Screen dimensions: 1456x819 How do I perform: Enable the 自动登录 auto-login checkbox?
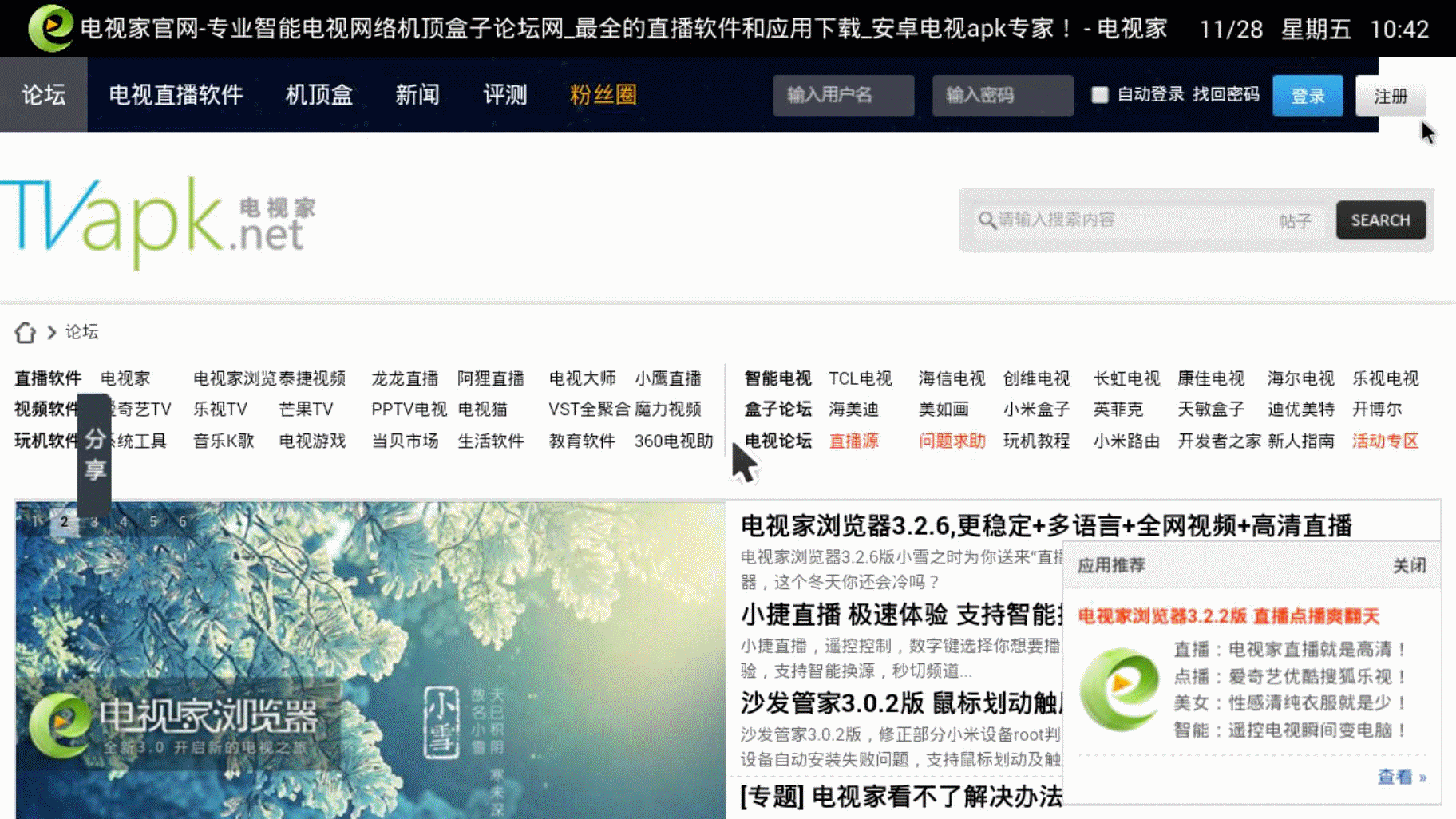click(1100, 95)
